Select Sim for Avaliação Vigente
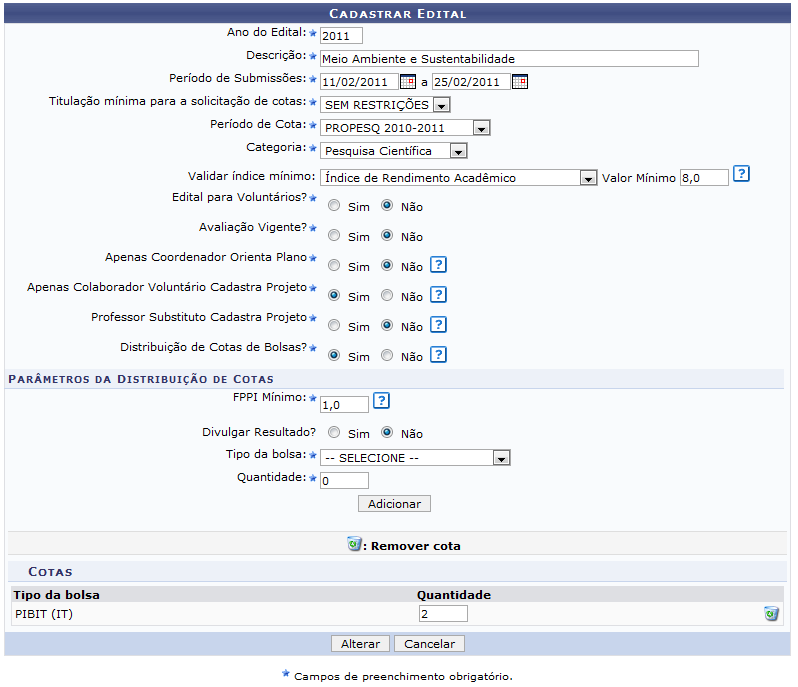Viewport: 798px width, 687px height. tap(335, 236)
